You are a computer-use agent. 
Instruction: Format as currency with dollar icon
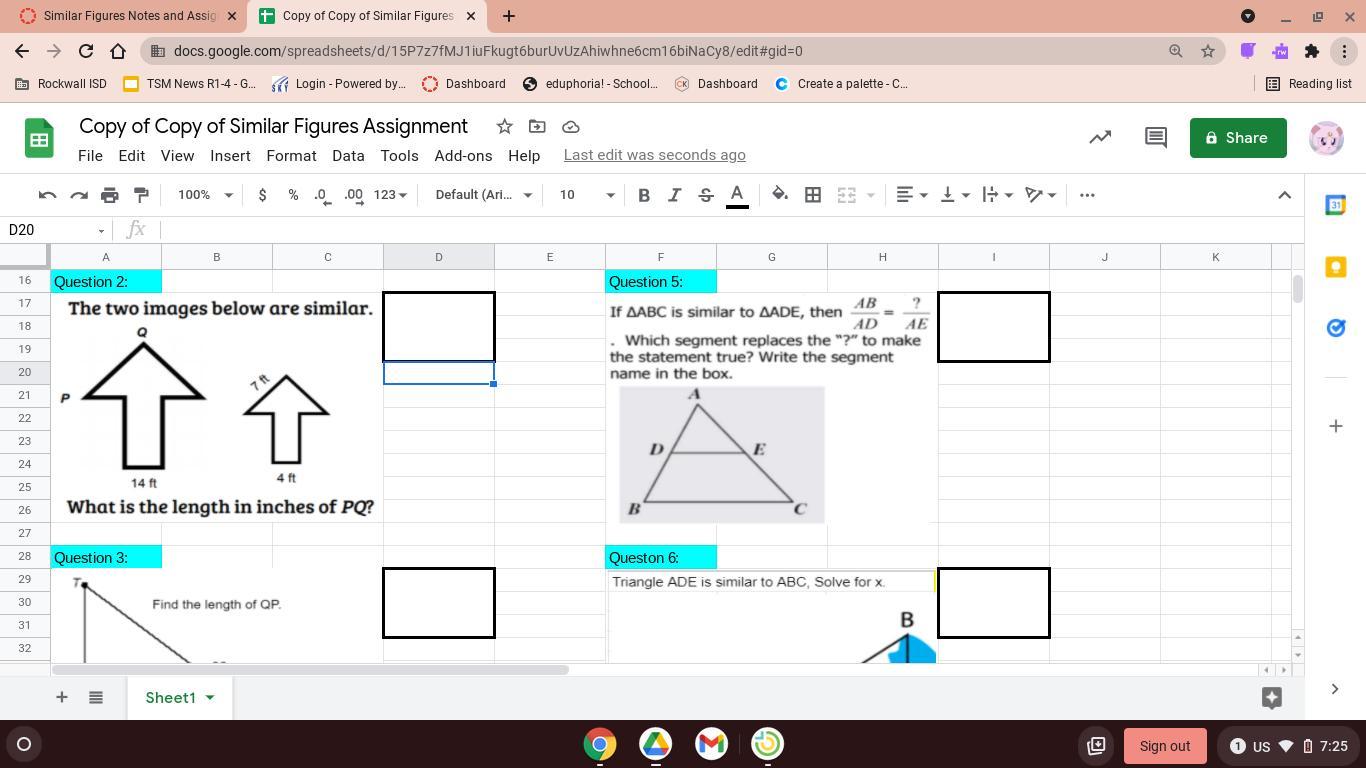(262, 195)
